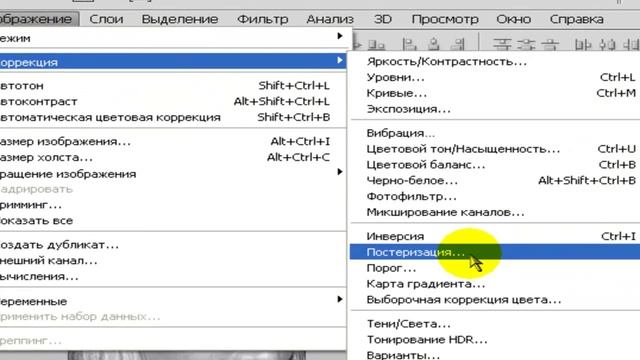Open the Просмотр menu
Viewport: 640px width, 360px height.
445,19
